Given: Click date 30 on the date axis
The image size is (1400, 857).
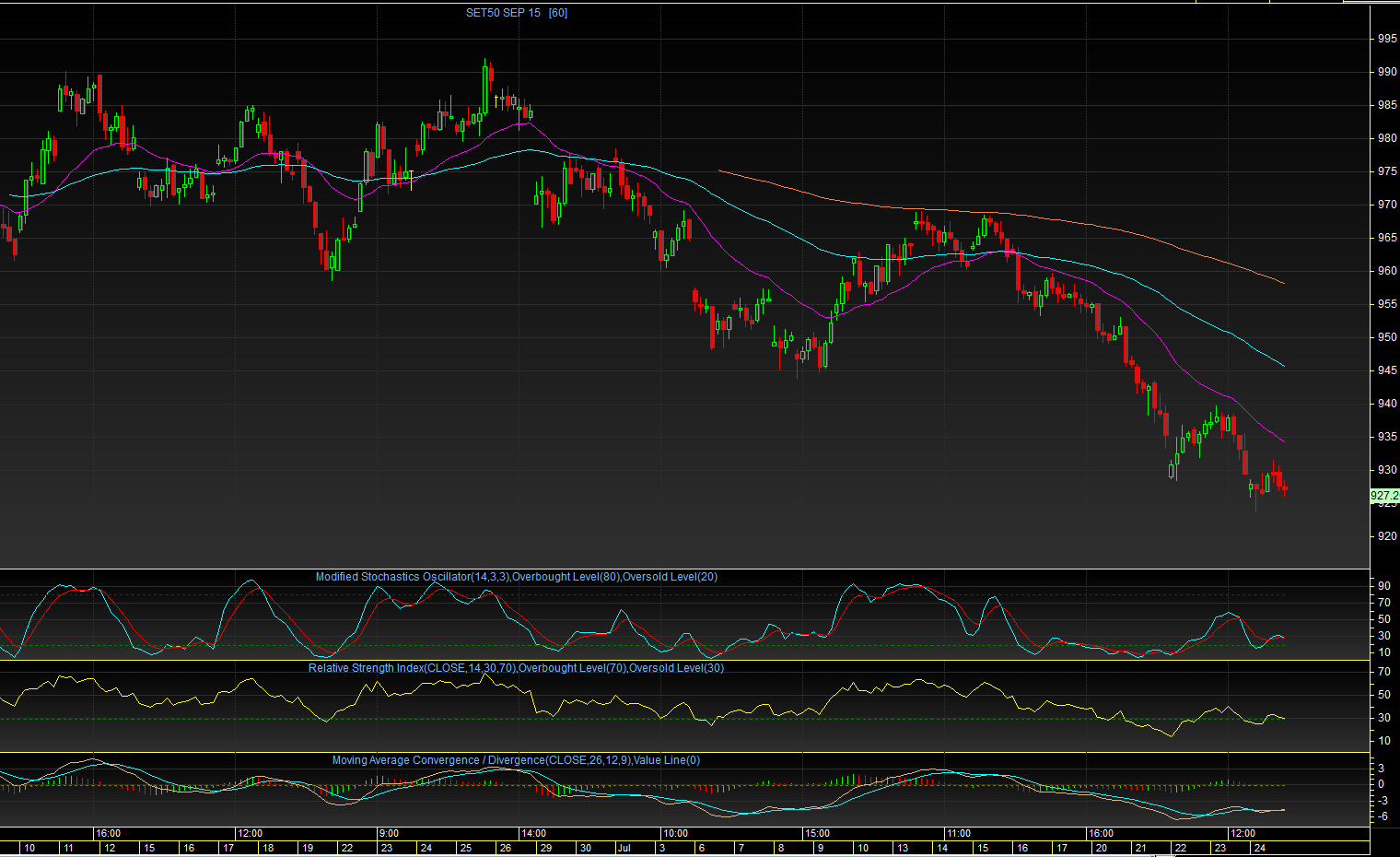Looking at the screenshot, I should click(586, 848).
